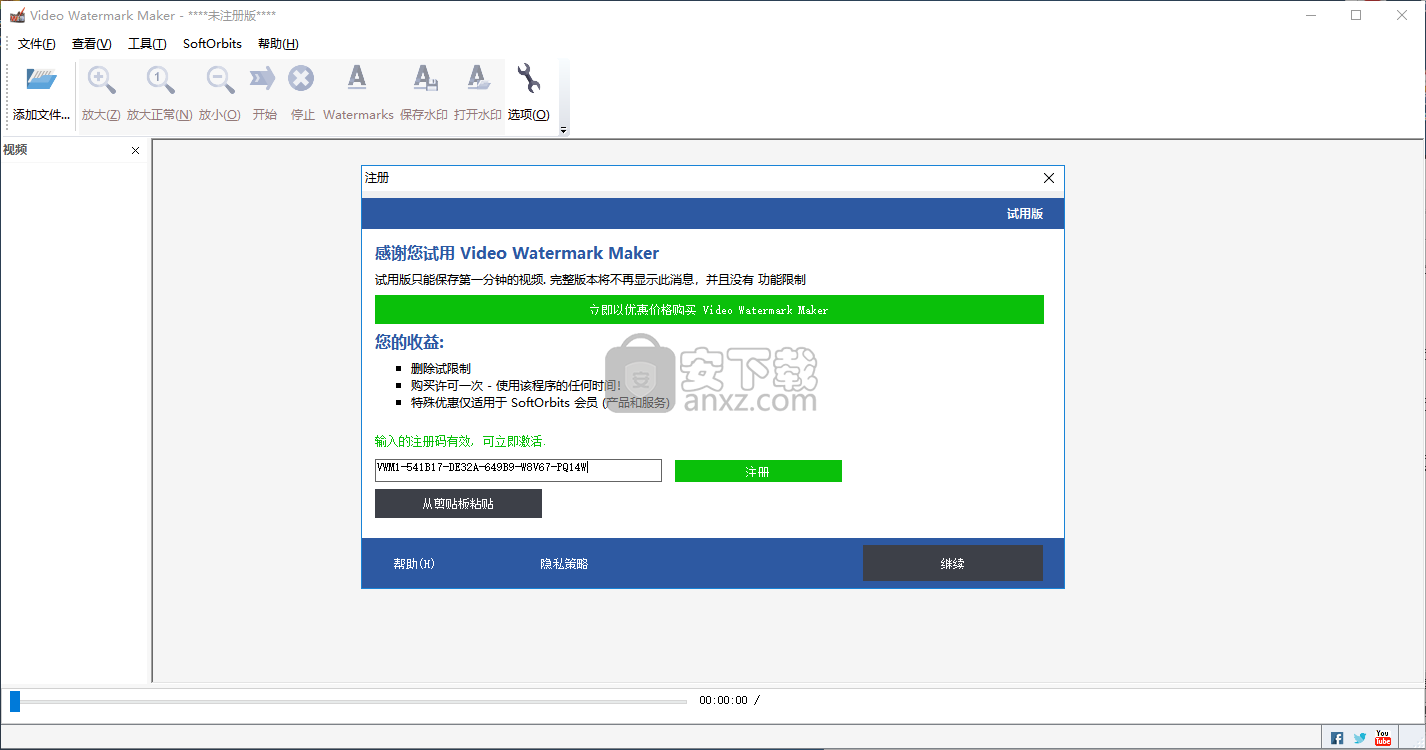Click the Zoom Normal (放大正常) icon
The image size is (1426, 750).
[x=160, y=80]
